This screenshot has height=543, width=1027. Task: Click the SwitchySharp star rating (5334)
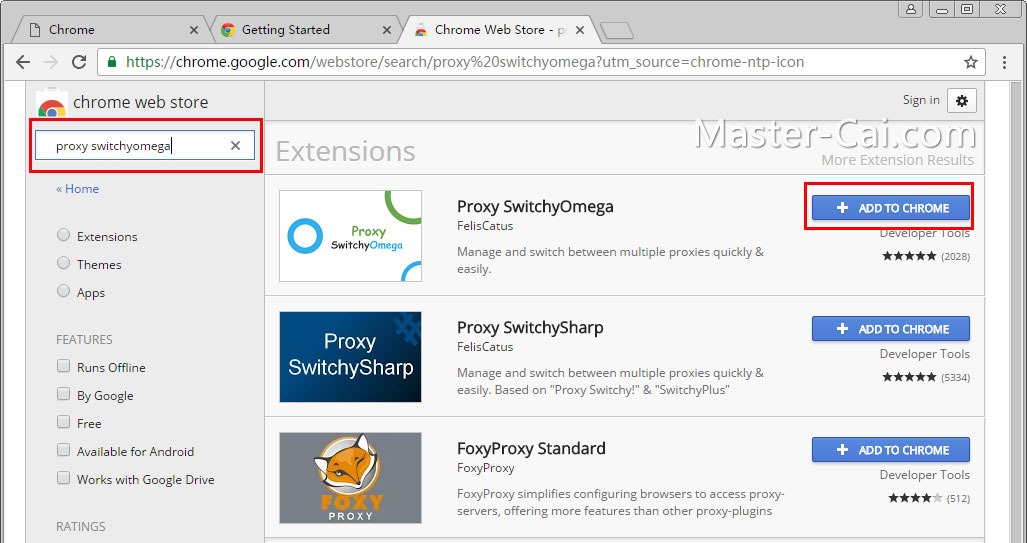pos(926,377)
